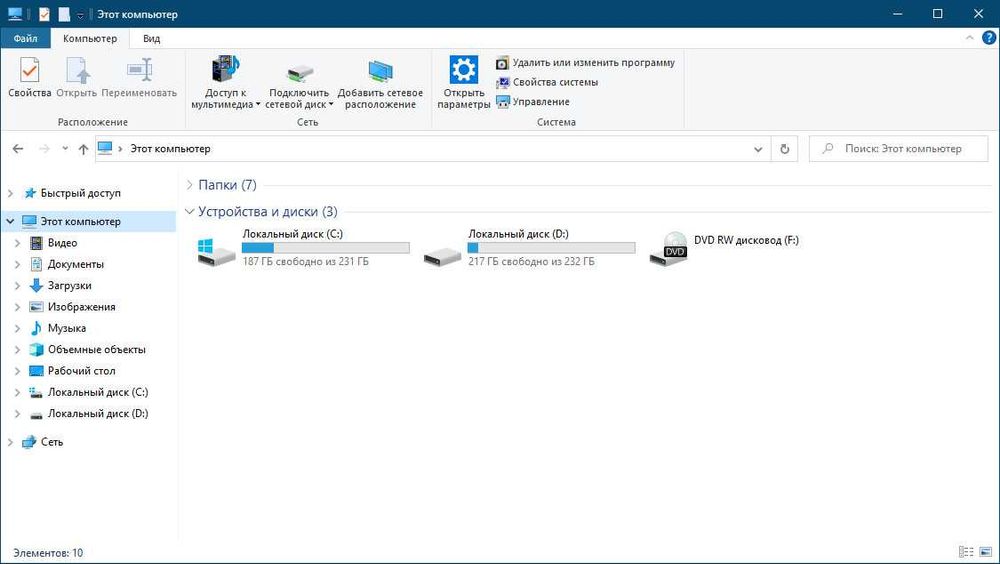
Task: Open the recent locations dropdown
Action: 65,149
